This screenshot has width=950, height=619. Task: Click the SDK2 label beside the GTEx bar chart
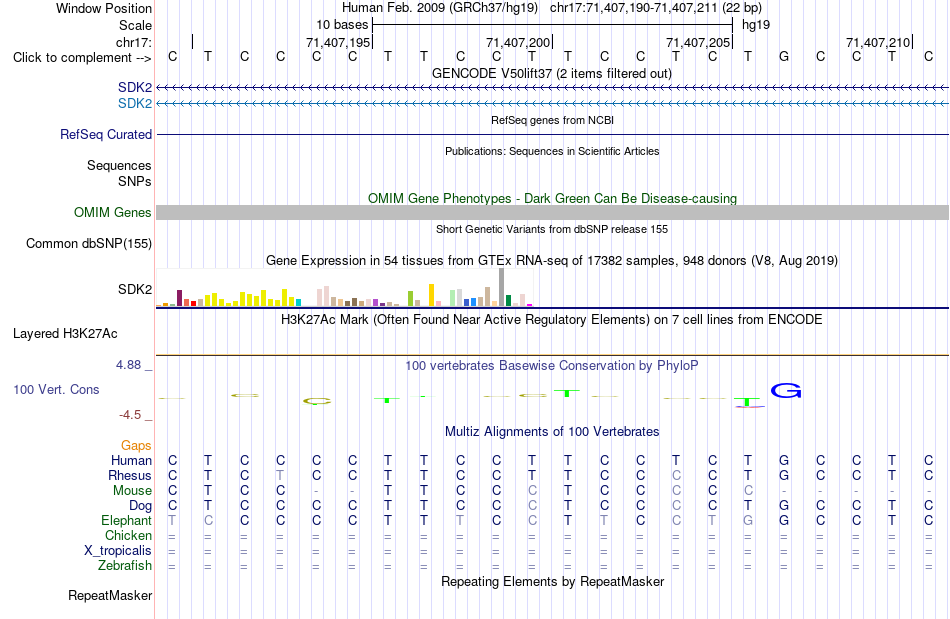point(135,290)
